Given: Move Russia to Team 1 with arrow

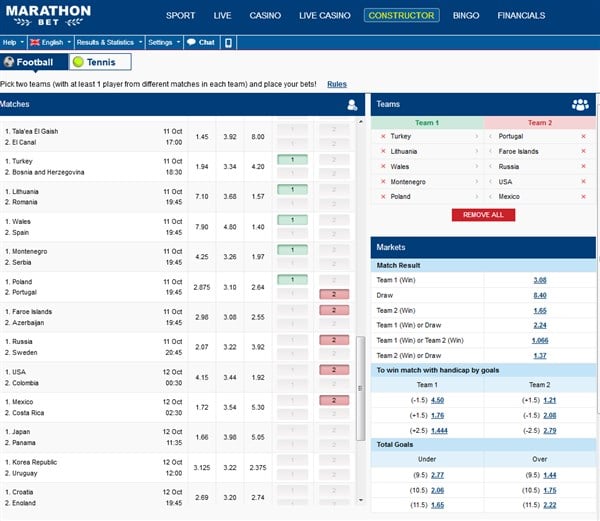Looking at the screenshot, I should coord(490,166).
